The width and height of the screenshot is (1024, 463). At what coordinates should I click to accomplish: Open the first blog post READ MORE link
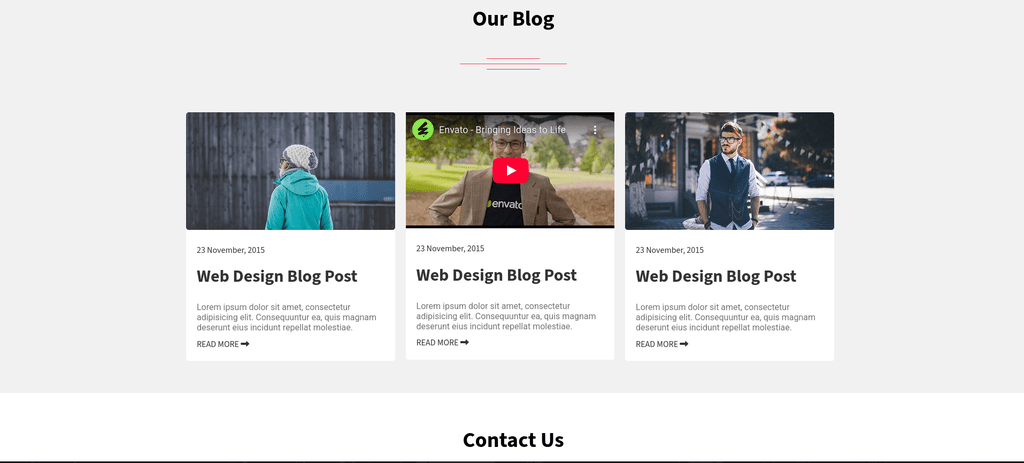(x=223, y=344)
